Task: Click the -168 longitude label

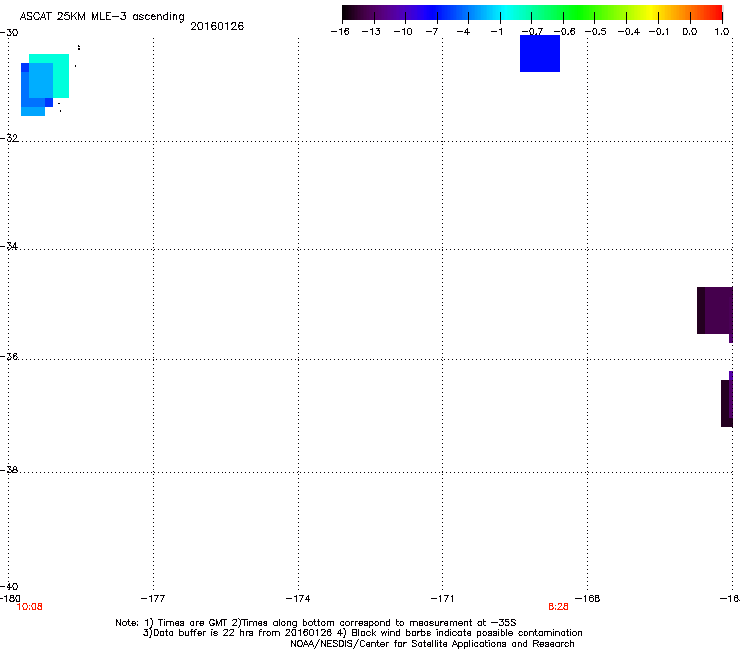Action: tap(588, 599)
